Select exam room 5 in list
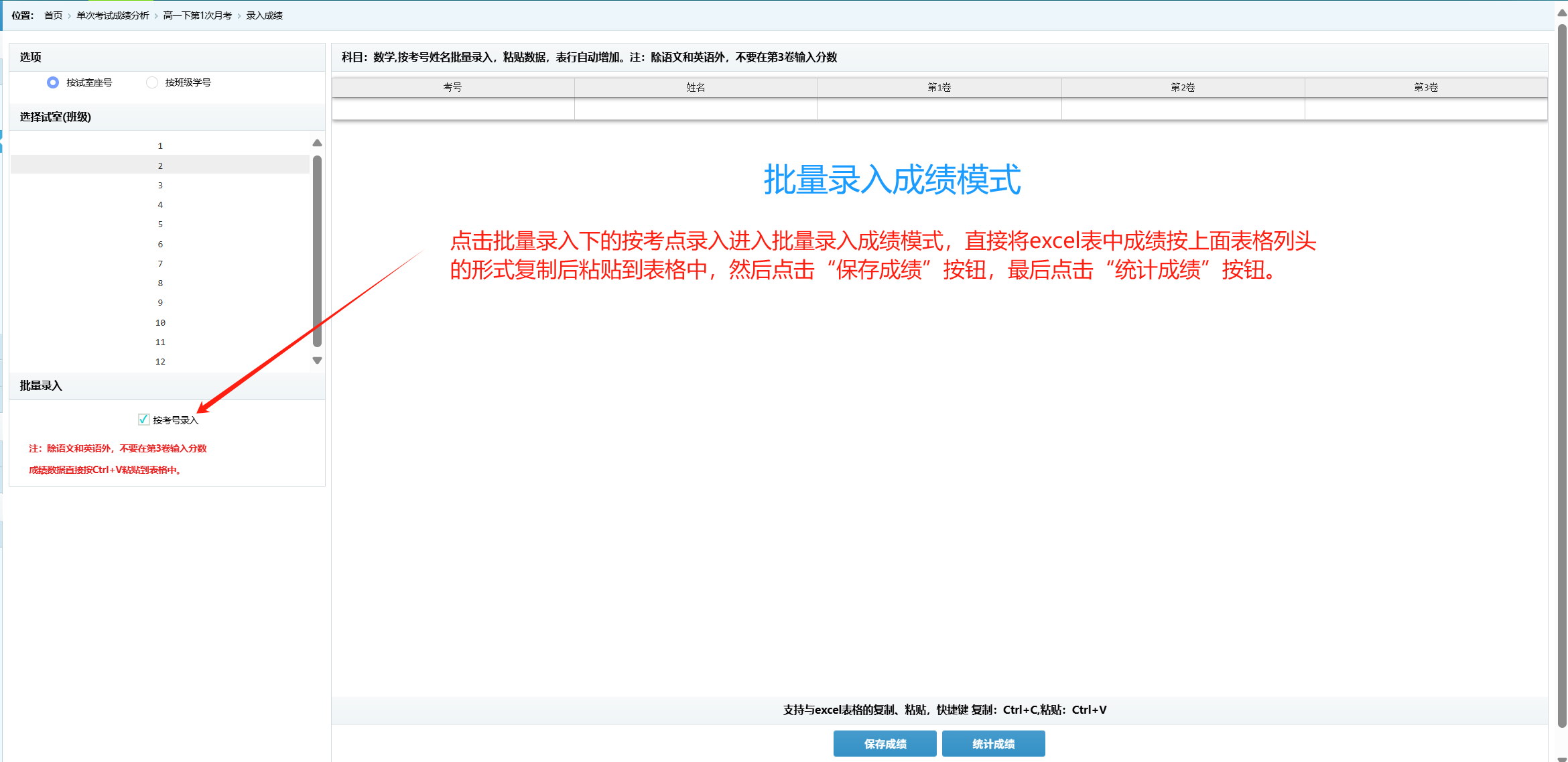Image resolution: width=1568 pixels, height=762 pixels. (160, 224)
